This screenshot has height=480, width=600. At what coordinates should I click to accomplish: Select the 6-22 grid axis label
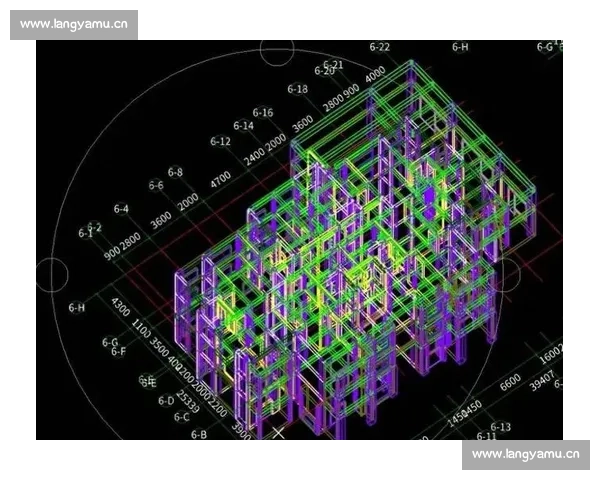pos(380,47)
